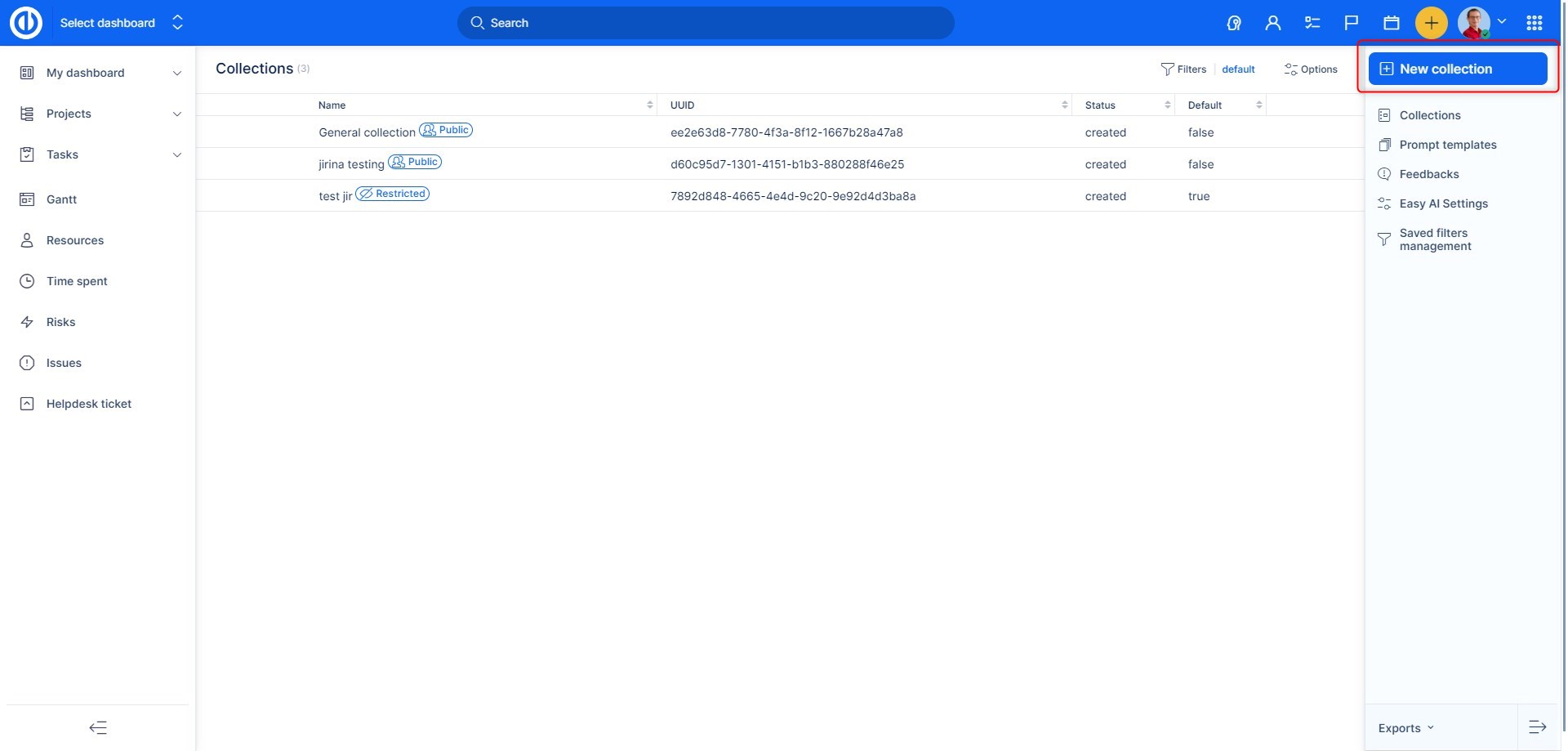Click the user profile icon in header
This screenshot has height=751, width=1568.
1272,23
